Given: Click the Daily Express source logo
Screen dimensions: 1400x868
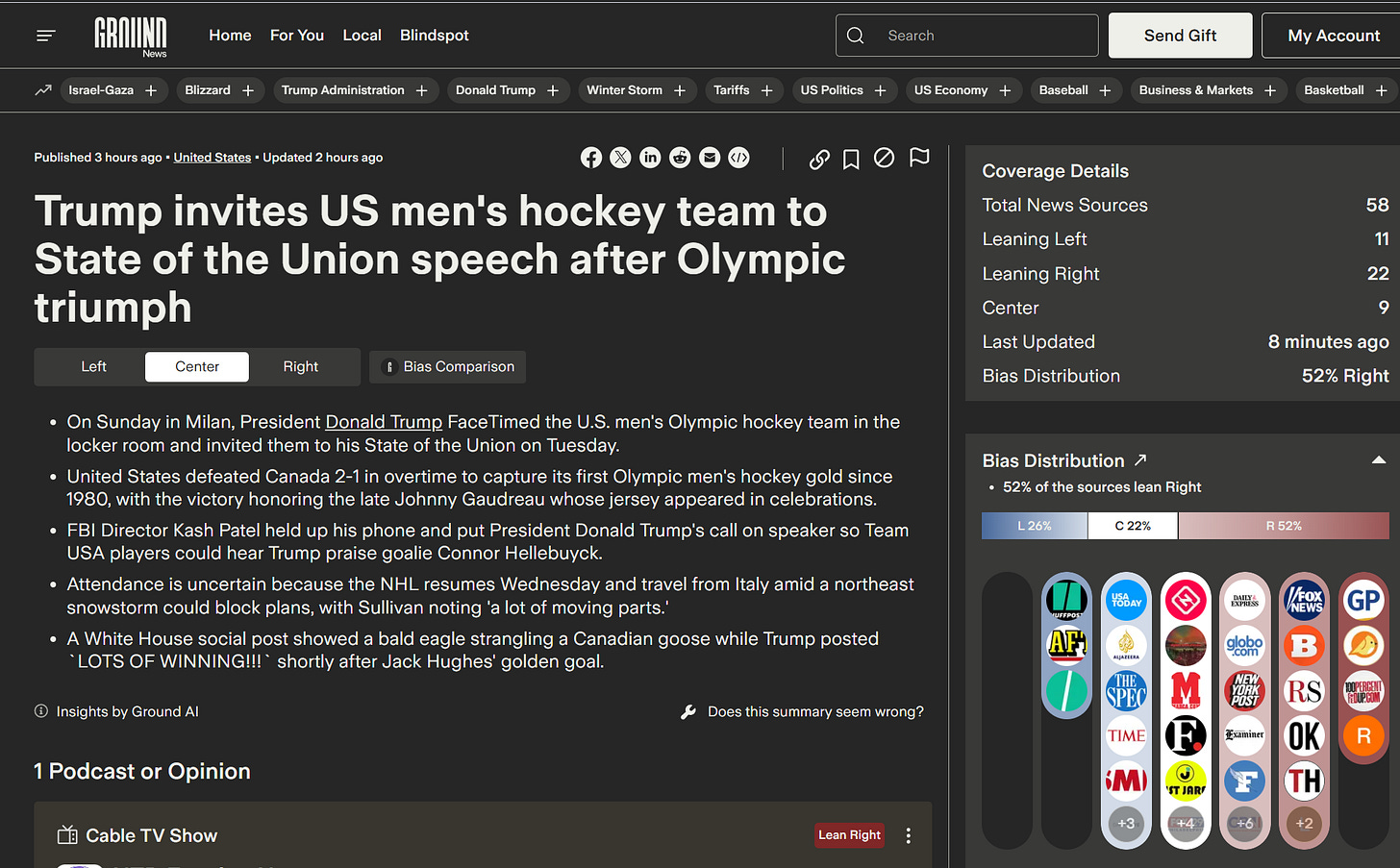Looking at the screenshot, I should tap(1245, 600).
